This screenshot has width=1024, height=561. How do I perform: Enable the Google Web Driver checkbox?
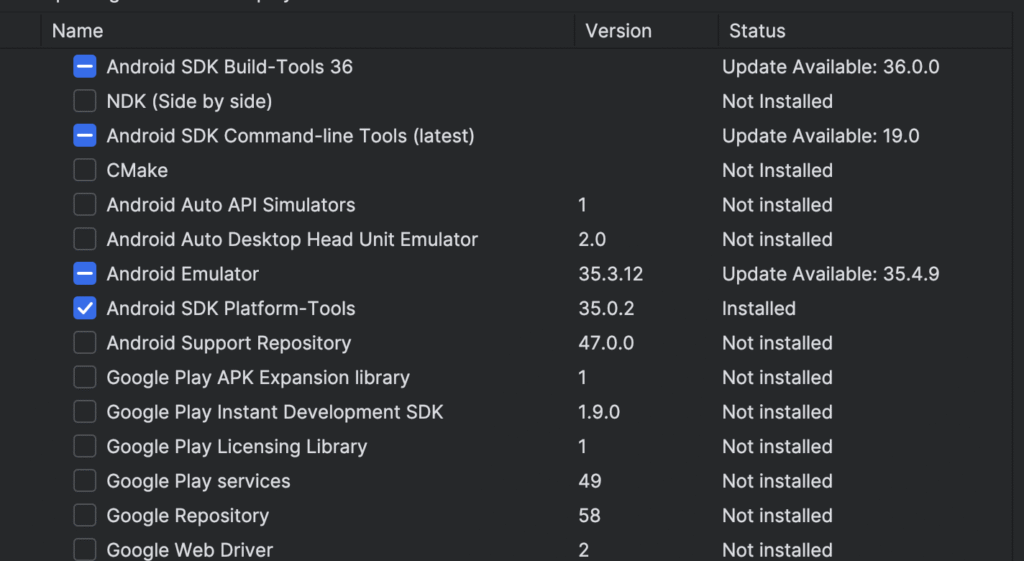[x=85, y=549]
